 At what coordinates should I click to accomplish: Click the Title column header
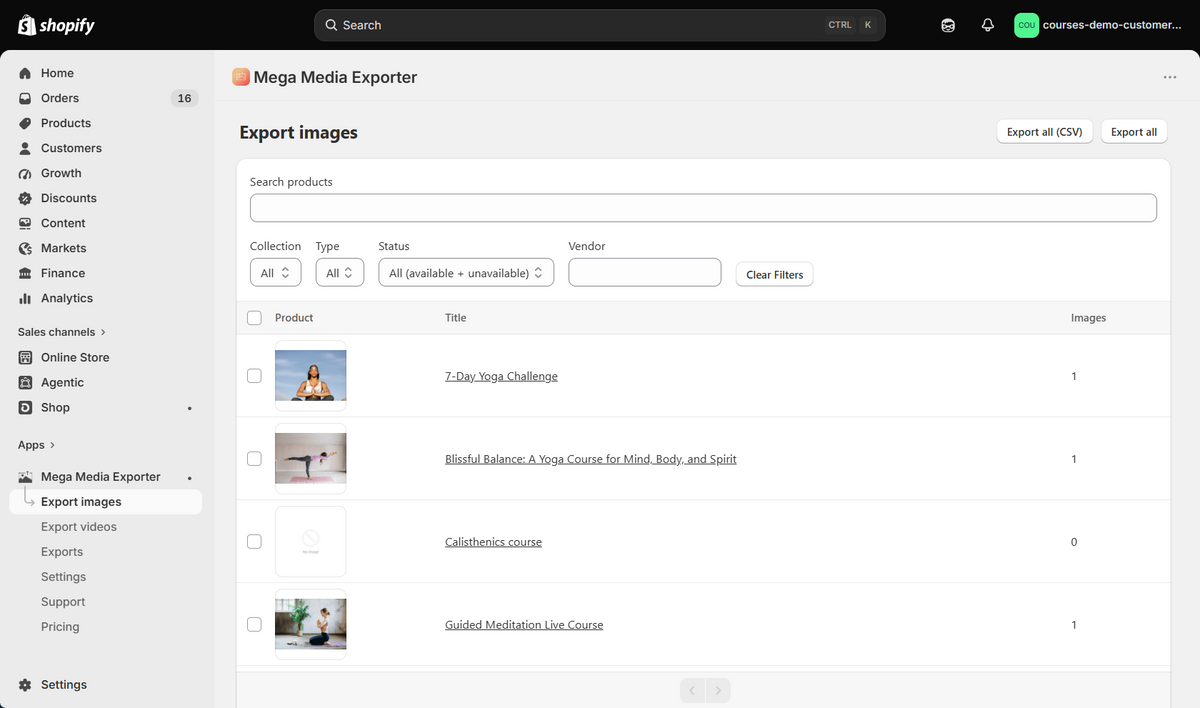pyautogui.click(x=455, y=318)
